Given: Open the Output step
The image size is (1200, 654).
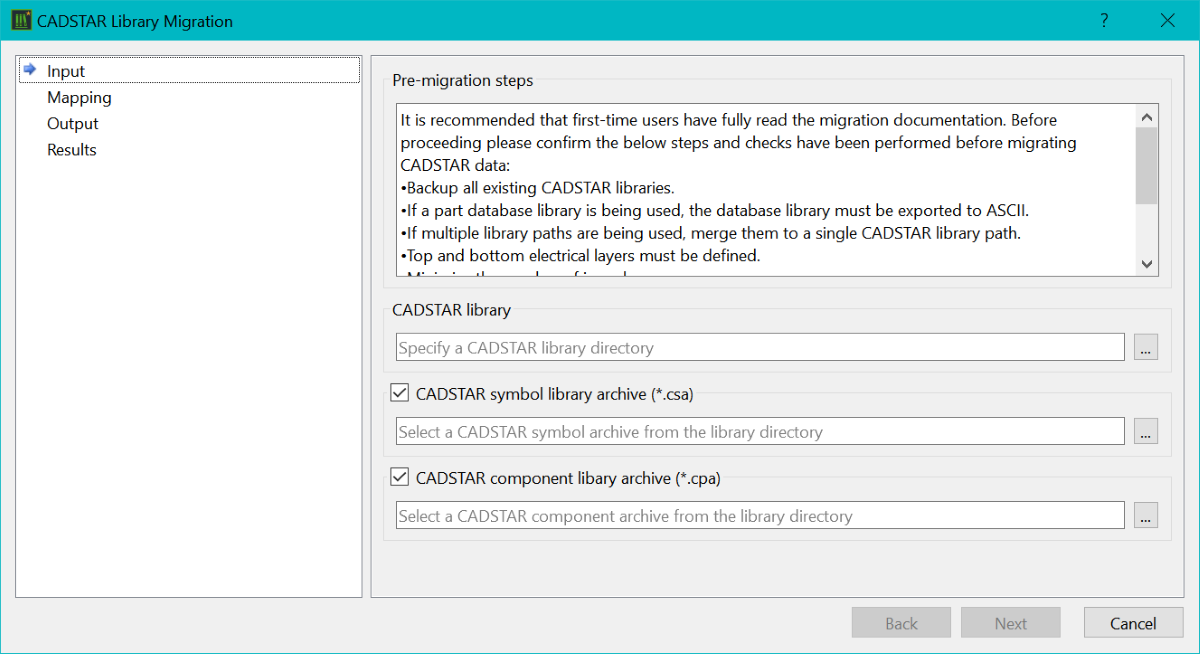Looking at the screenshot, I should point(73,124).
